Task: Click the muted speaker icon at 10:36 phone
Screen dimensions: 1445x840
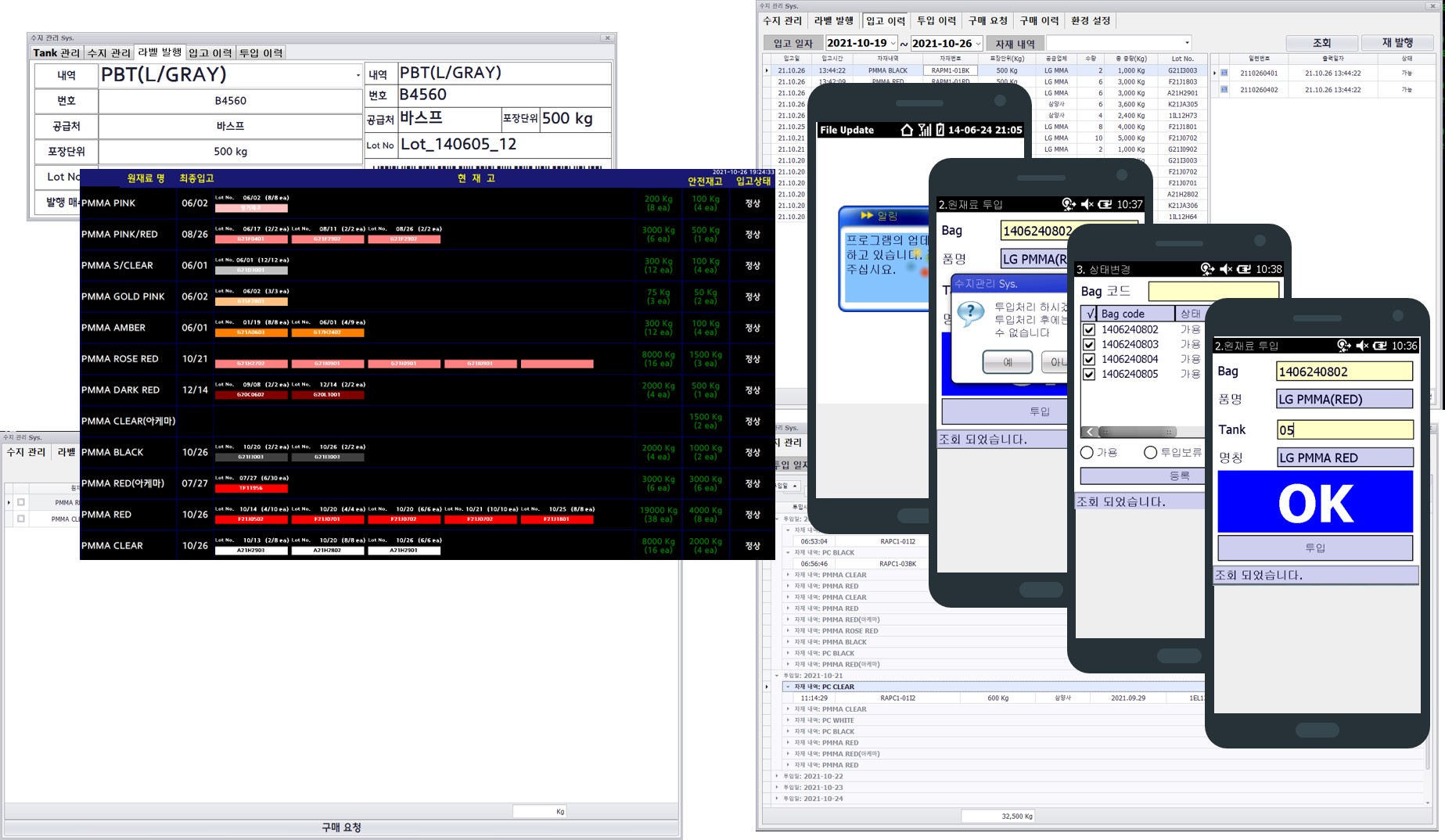Action: pos(1362,346)
